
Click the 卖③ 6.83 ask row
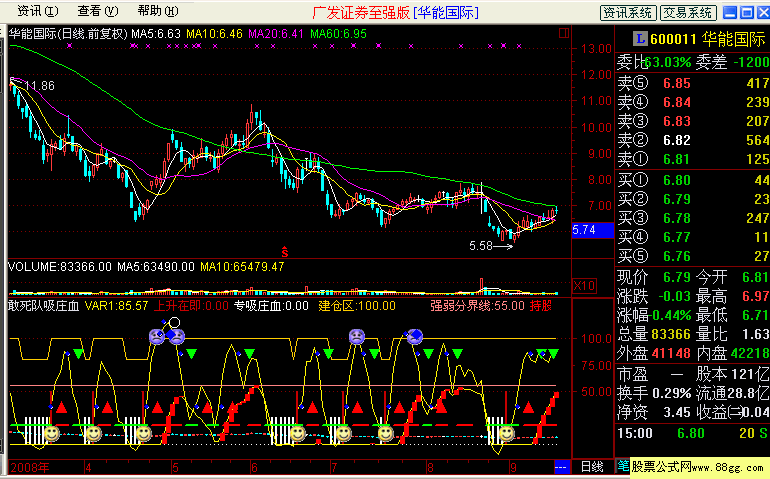[692, 121]
